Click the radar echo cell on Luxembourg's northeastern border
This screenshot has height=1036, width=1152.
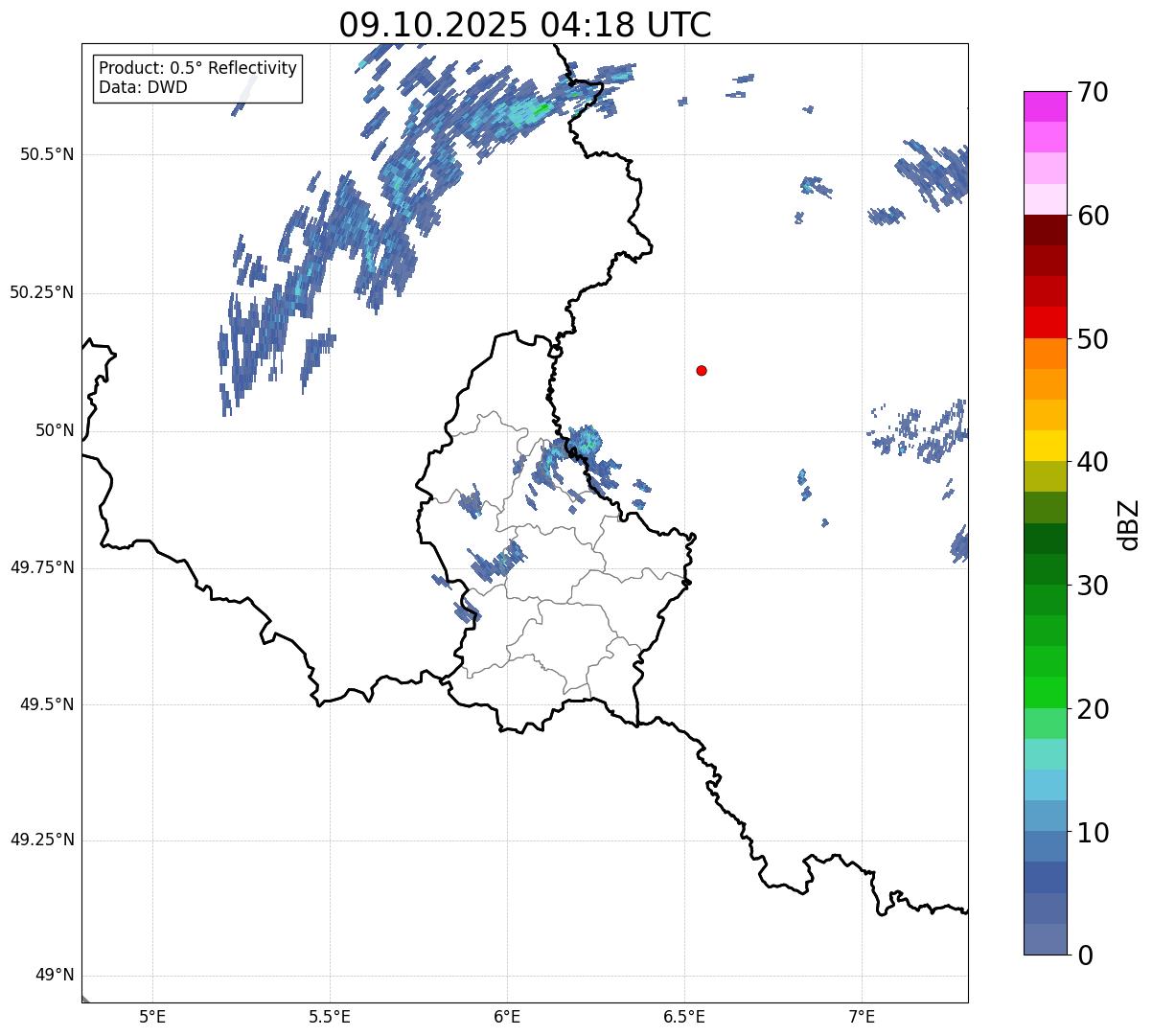pyautogui.click(x=585, y=442)
